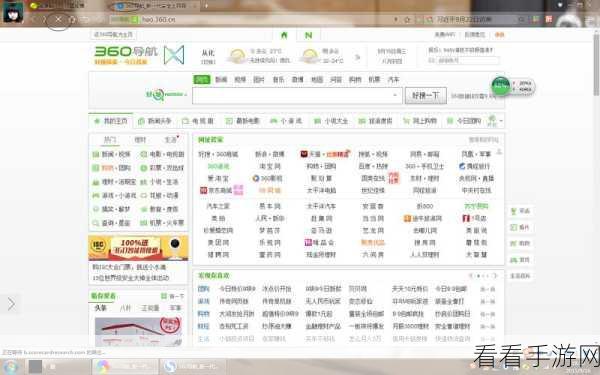Open the 360游戏 link
Viewport: 600px width, 375px height.
(x=218, y=166)
